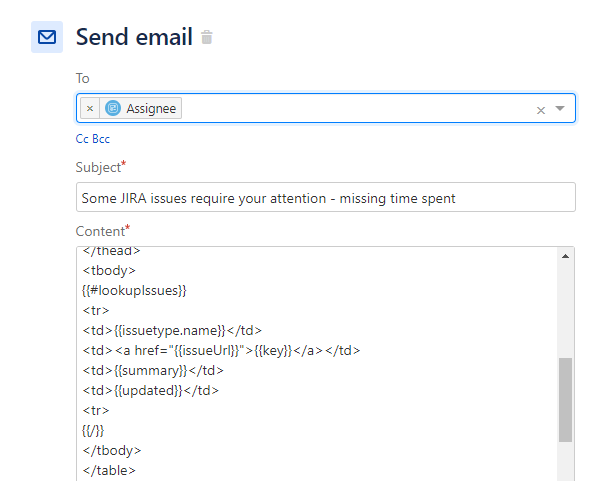Viewport: 609px width, 481px height.
Task: Place cursor on the issueUrl href line
Action: tap(221, 350)
